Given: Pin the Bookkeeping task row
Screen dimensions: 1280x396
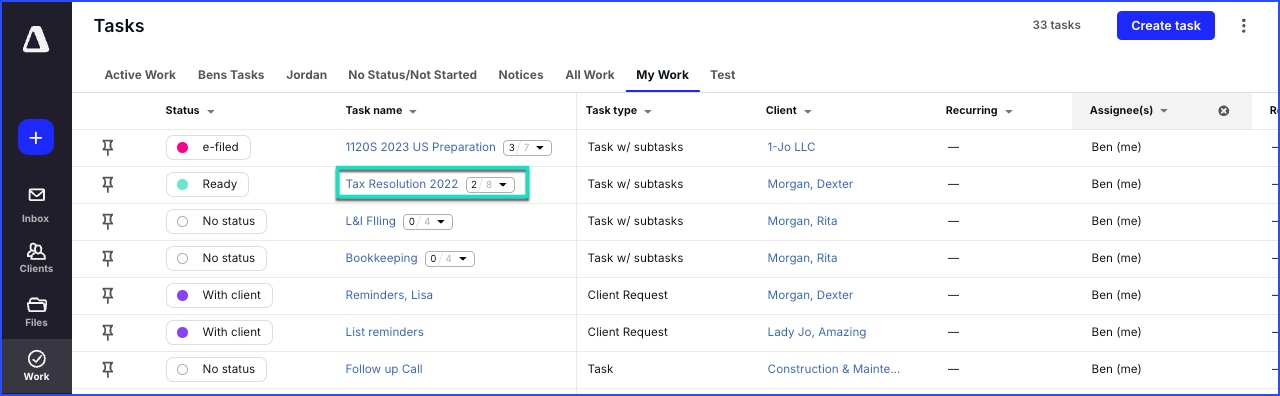Looking at the screenshot, I should coord(108,258).
